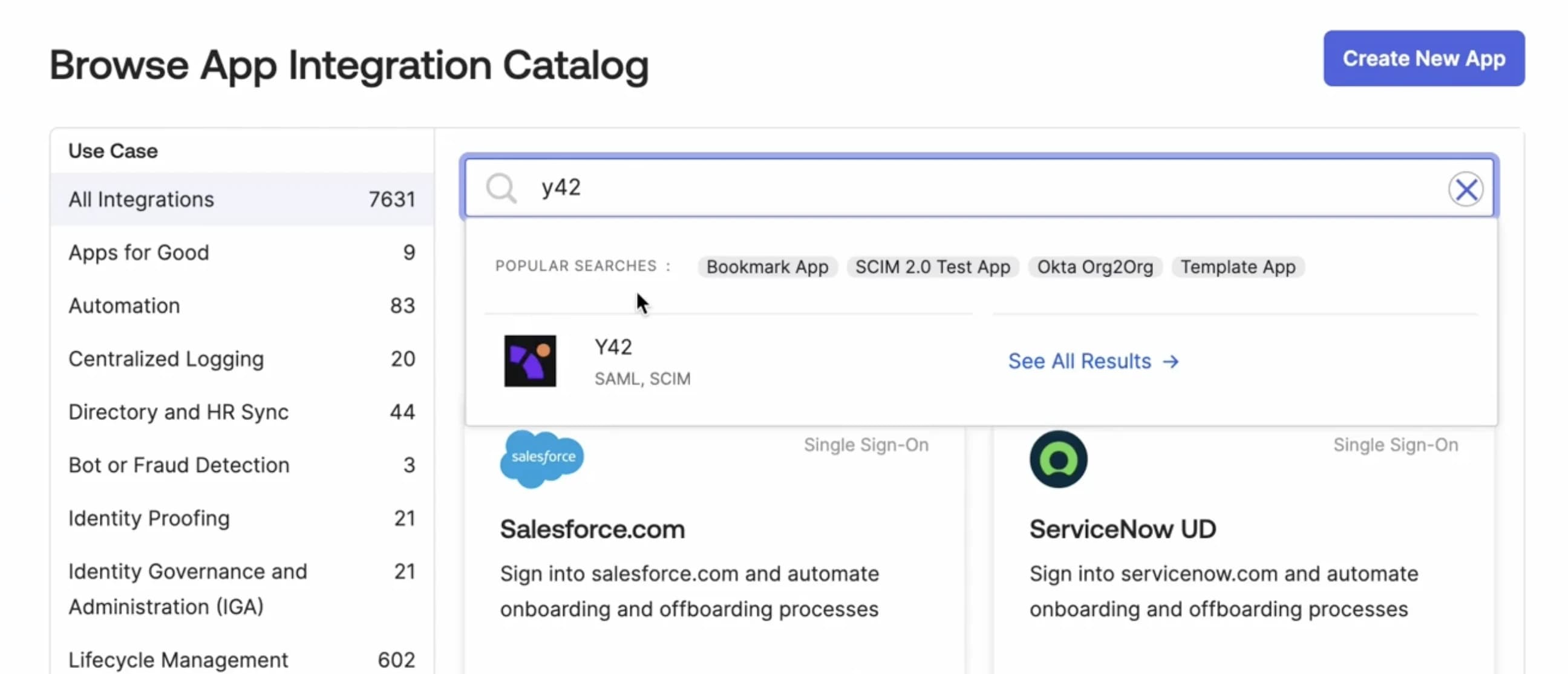Click the magnifying glass search icon
The height and width of the screenshot is (674, 1568).
[x=501, y=188]
